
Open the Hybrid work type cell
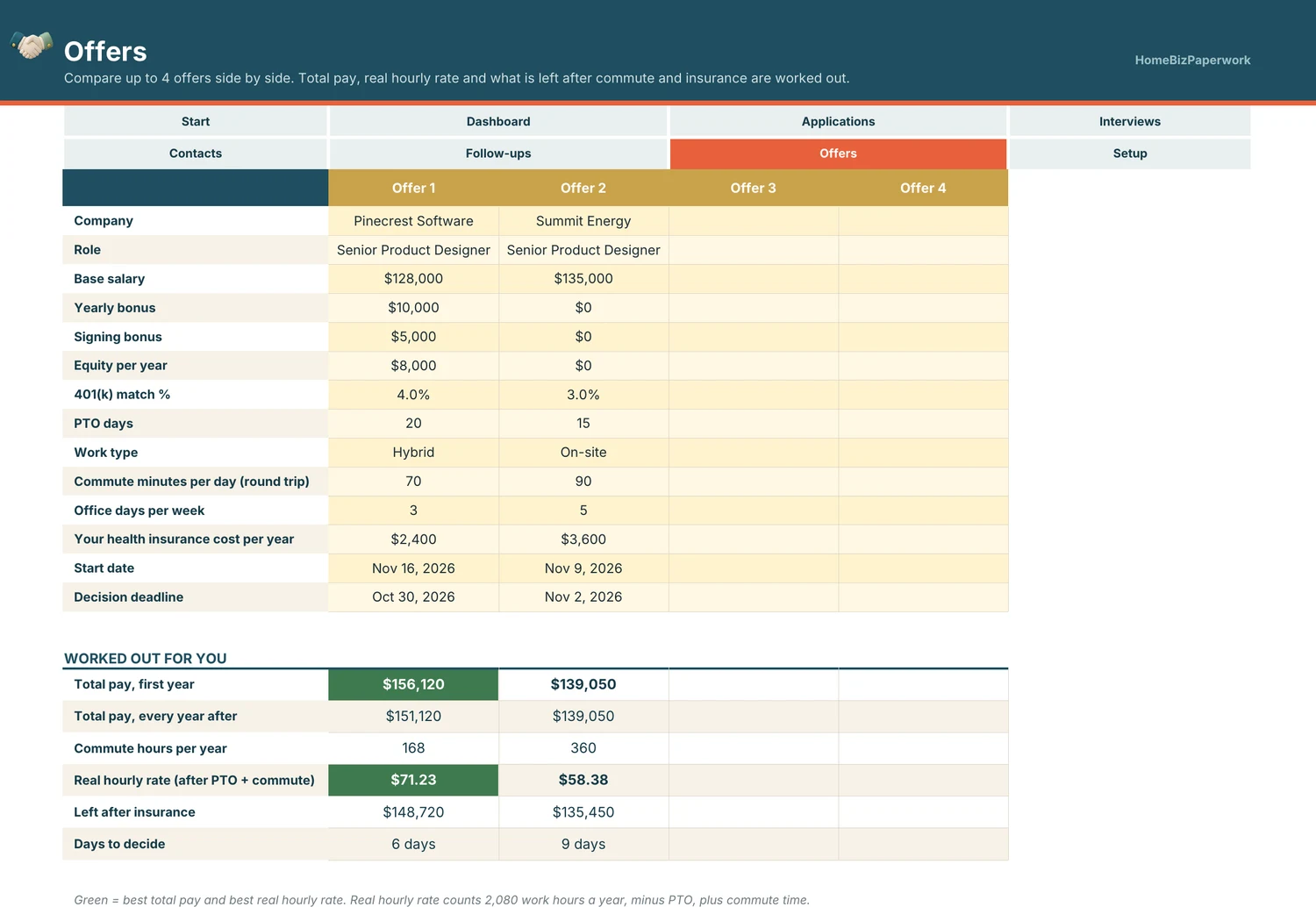pos(413,453)
